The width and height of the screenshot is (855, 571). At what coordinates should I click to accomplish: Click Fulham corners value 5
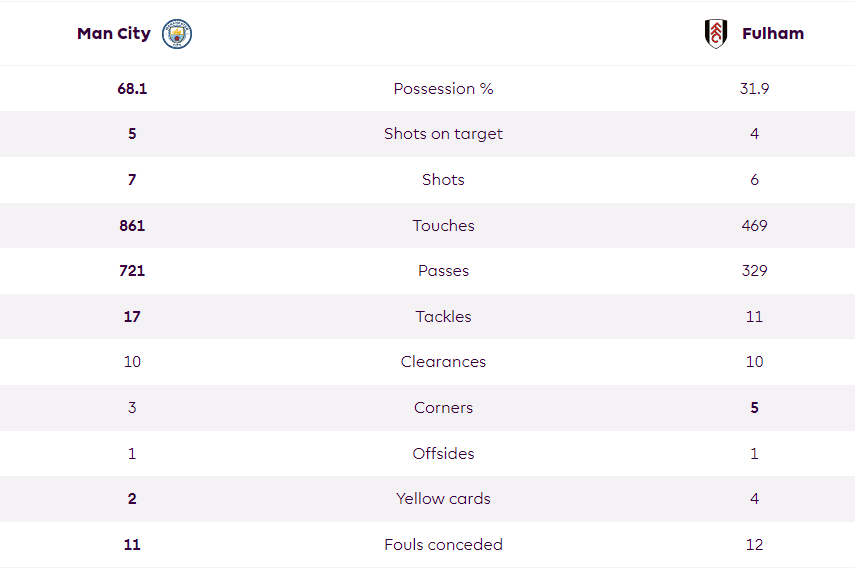point(754,408)
